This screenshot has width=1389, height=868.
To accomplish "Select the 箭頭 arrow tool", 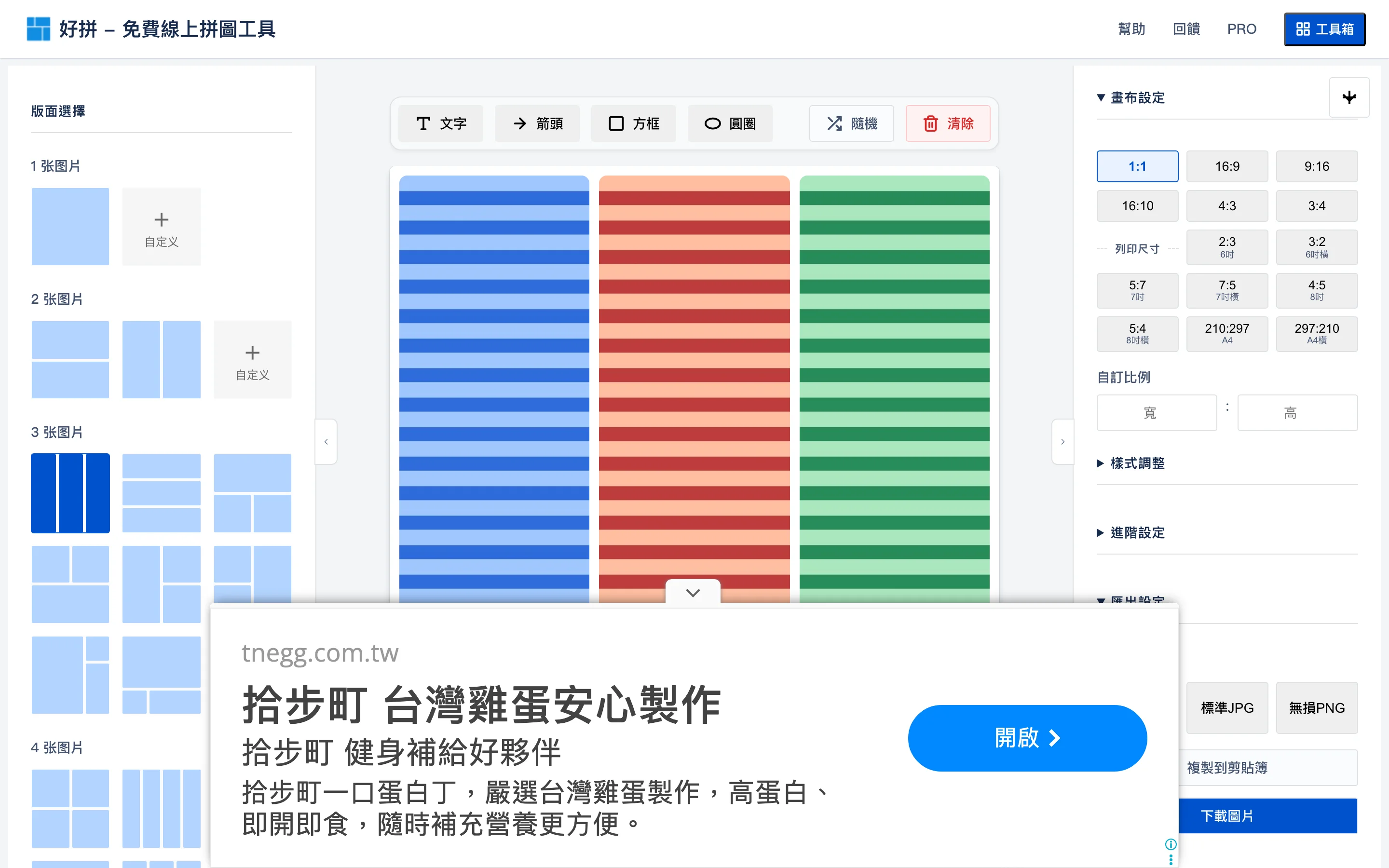I will click(x=537, y=123).
